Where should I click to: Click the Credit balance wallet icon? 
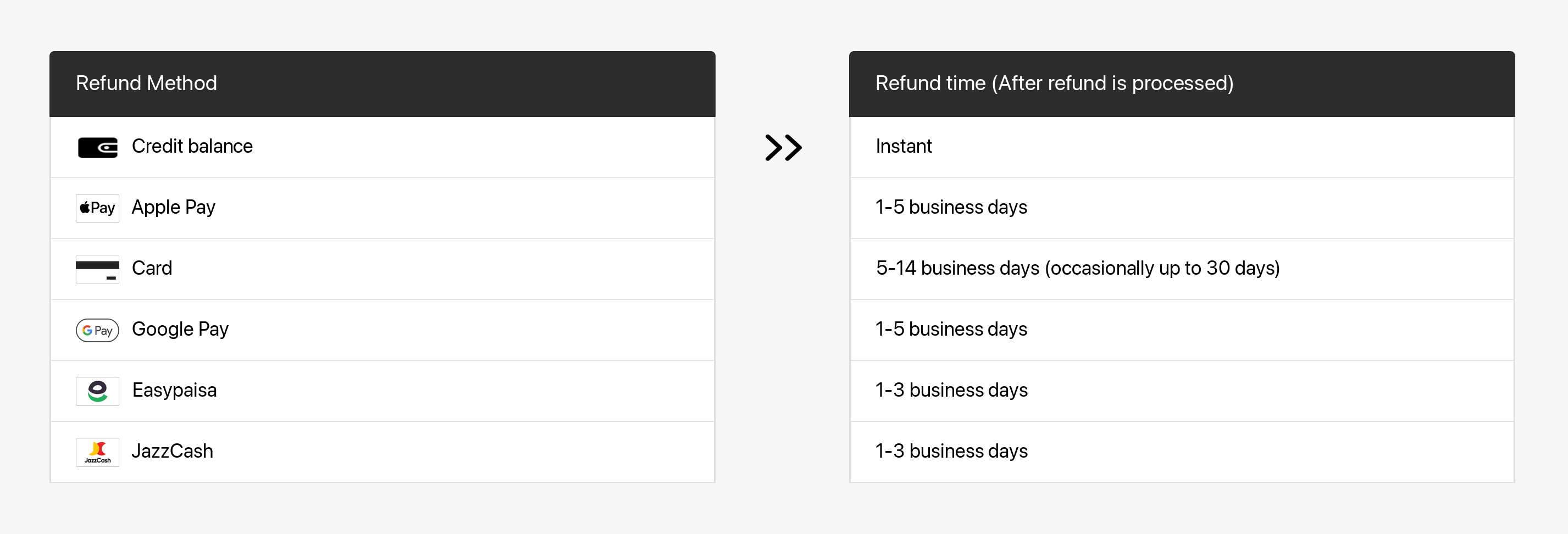97,147
